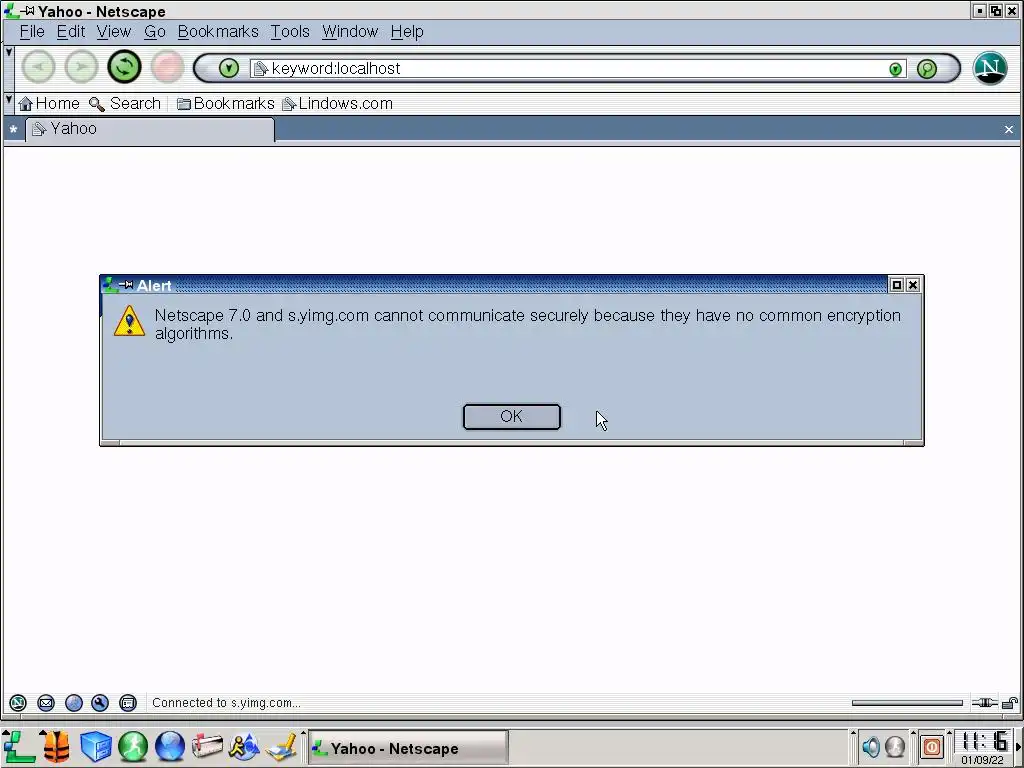This screenshot has width=1024, height=768.
Task: Launch the blue globe web browser icon
Action: click(170, 747)
